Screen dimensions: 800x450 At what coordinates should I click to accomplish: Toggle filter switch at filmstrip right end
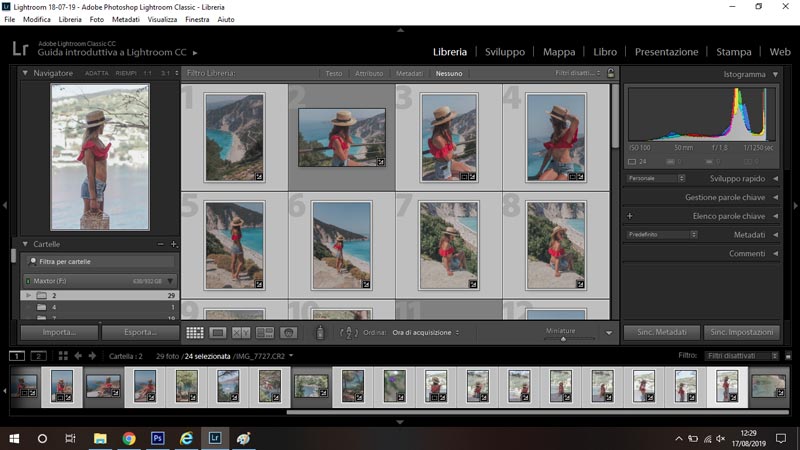coord(788,356)
